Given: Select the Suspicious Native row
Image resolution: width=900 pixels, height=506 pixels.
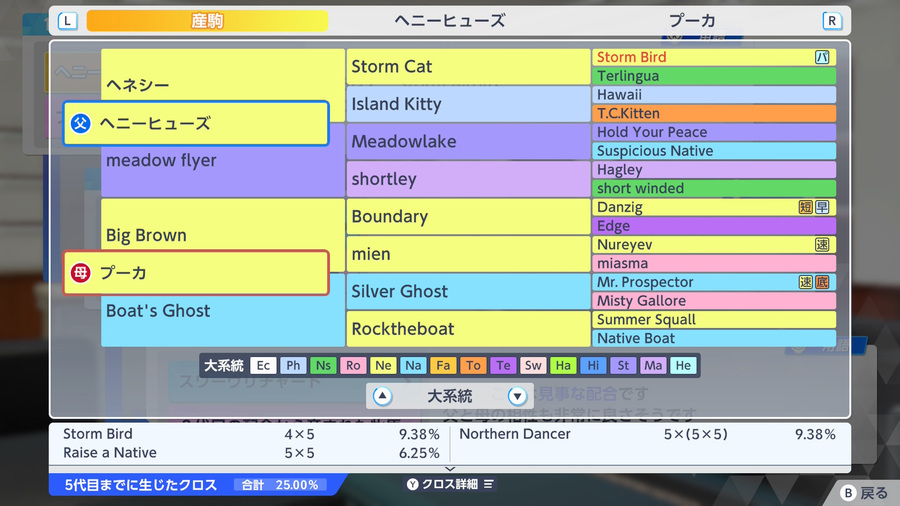Looking at the screenshot, I should click(714, 151).
